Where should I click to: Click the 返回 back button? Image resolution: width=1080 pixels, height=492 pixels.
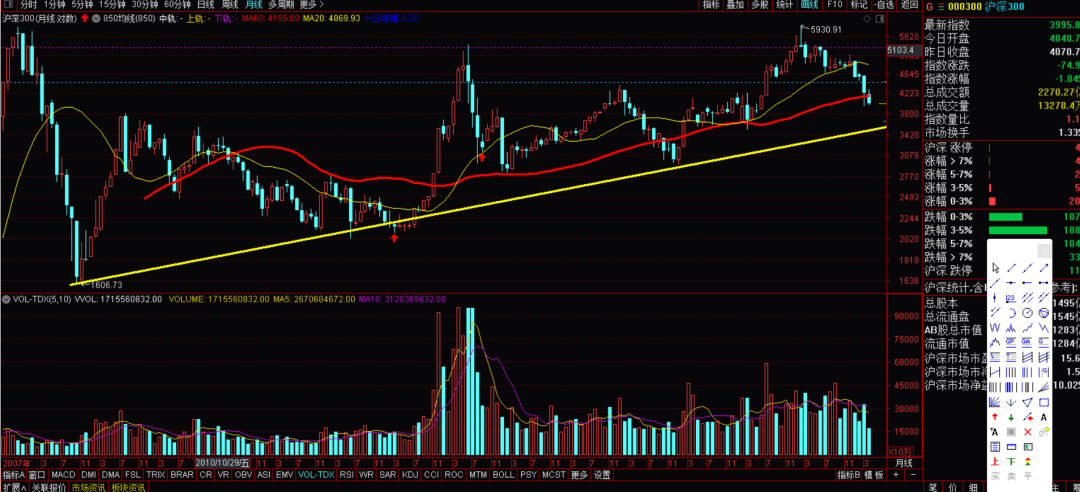coord(908,5)
